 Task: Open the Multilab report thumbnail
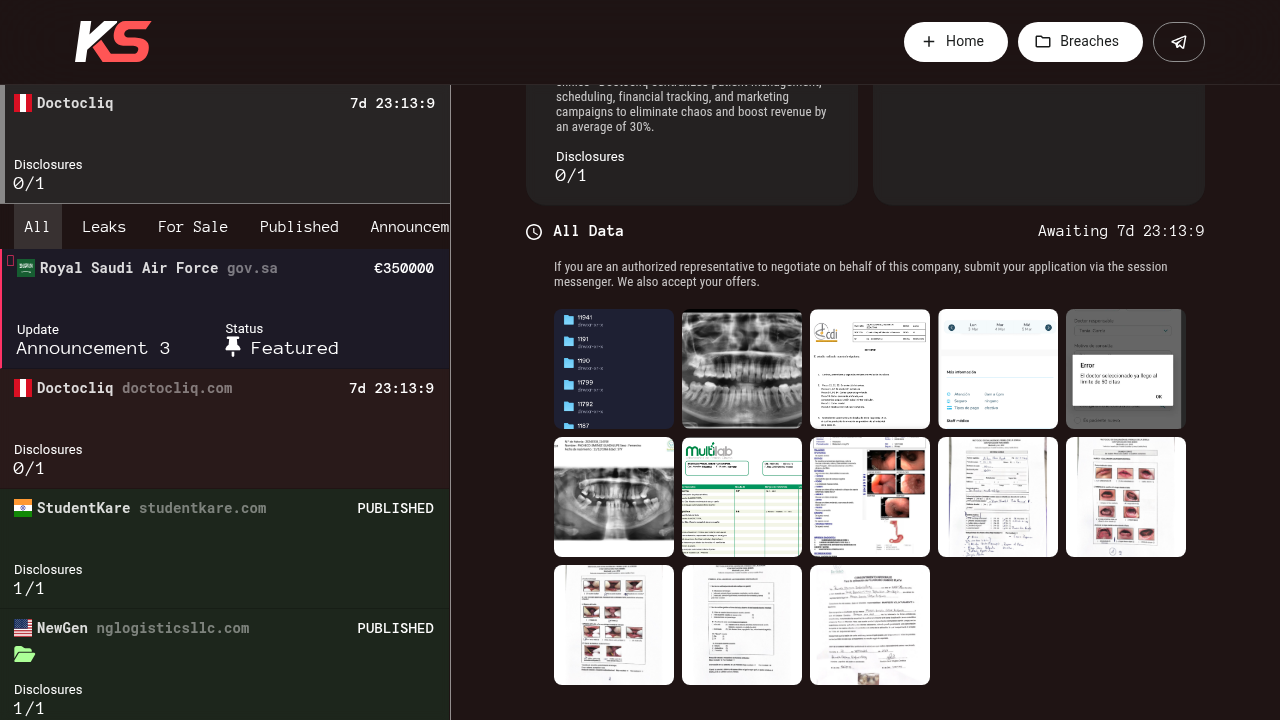742,497
